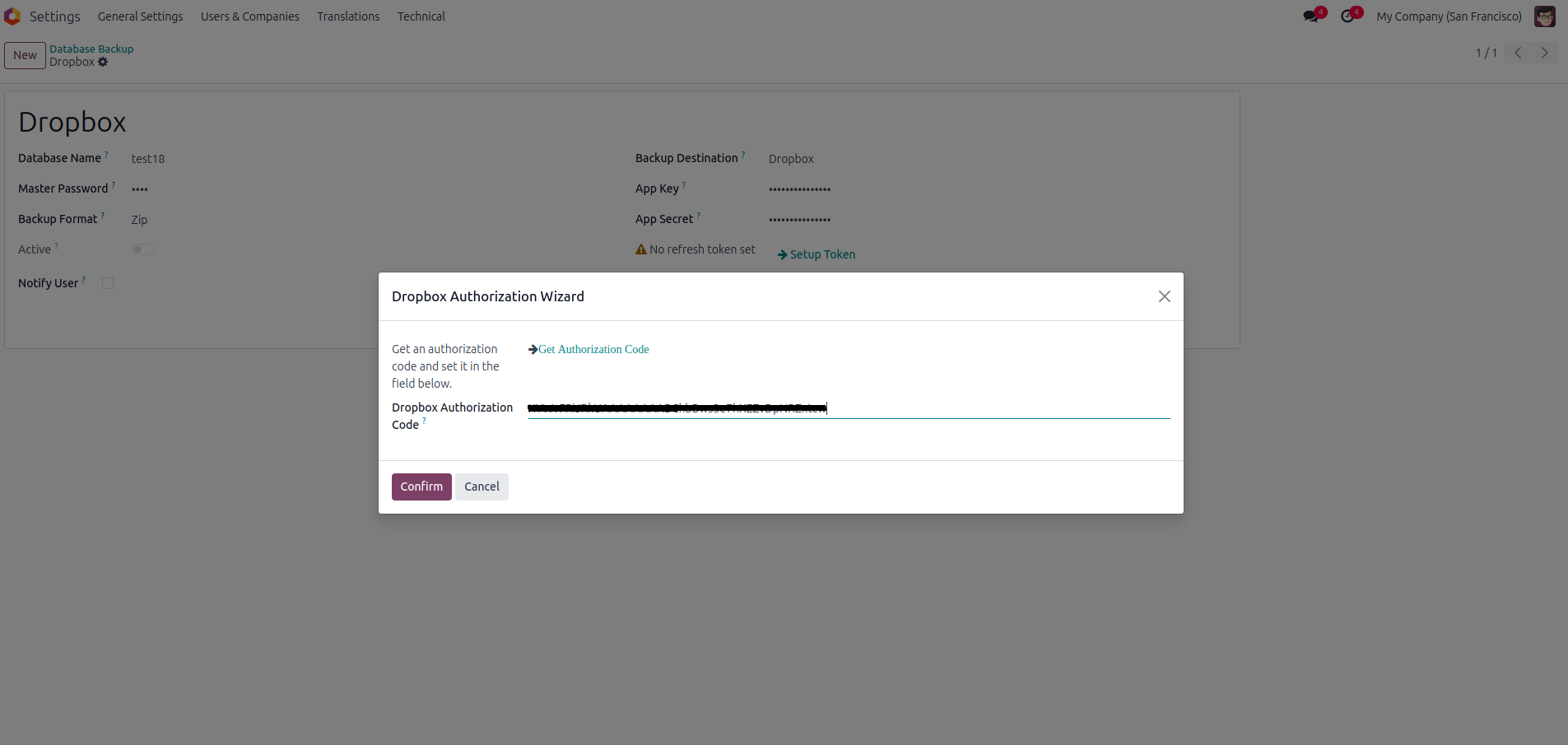1568x745 pixels.
Task: Click the Dropbox record title heading
Action: tap(72, 122)
